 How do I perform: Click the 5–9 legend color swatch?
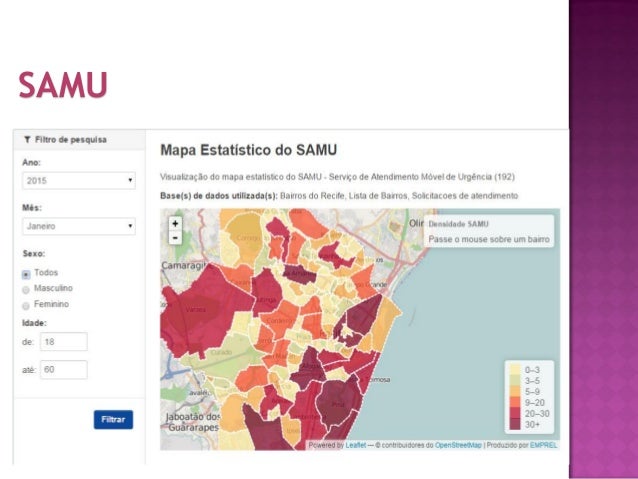(x=515, y=392)
